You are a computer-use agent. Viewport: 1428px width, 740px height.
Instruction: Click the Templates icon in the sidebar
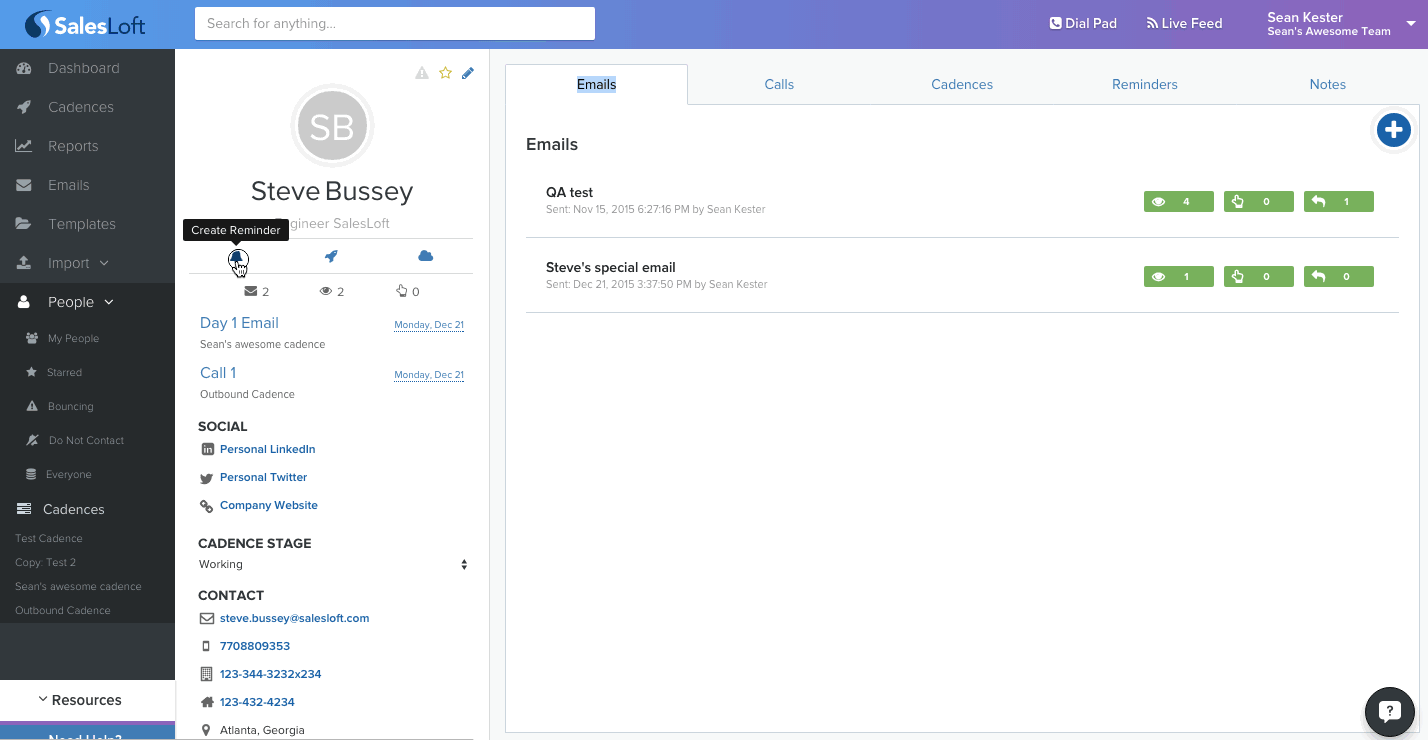(22, 223)
